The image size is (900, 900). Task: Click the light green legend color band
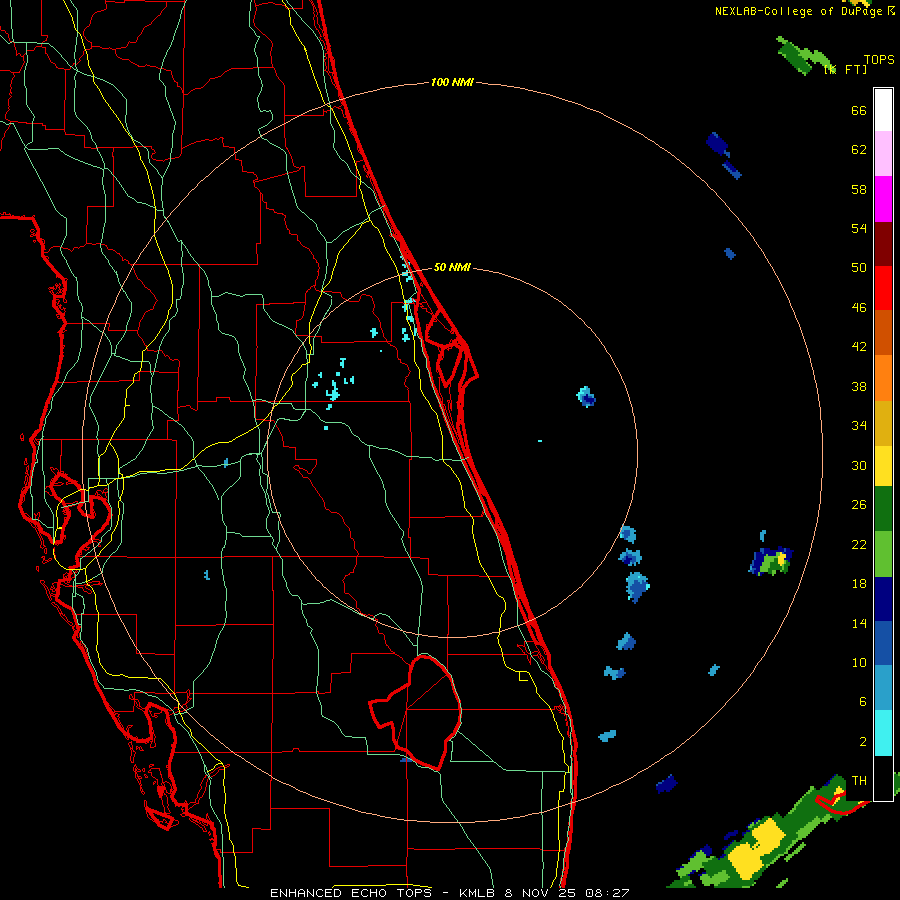[883, 554]
